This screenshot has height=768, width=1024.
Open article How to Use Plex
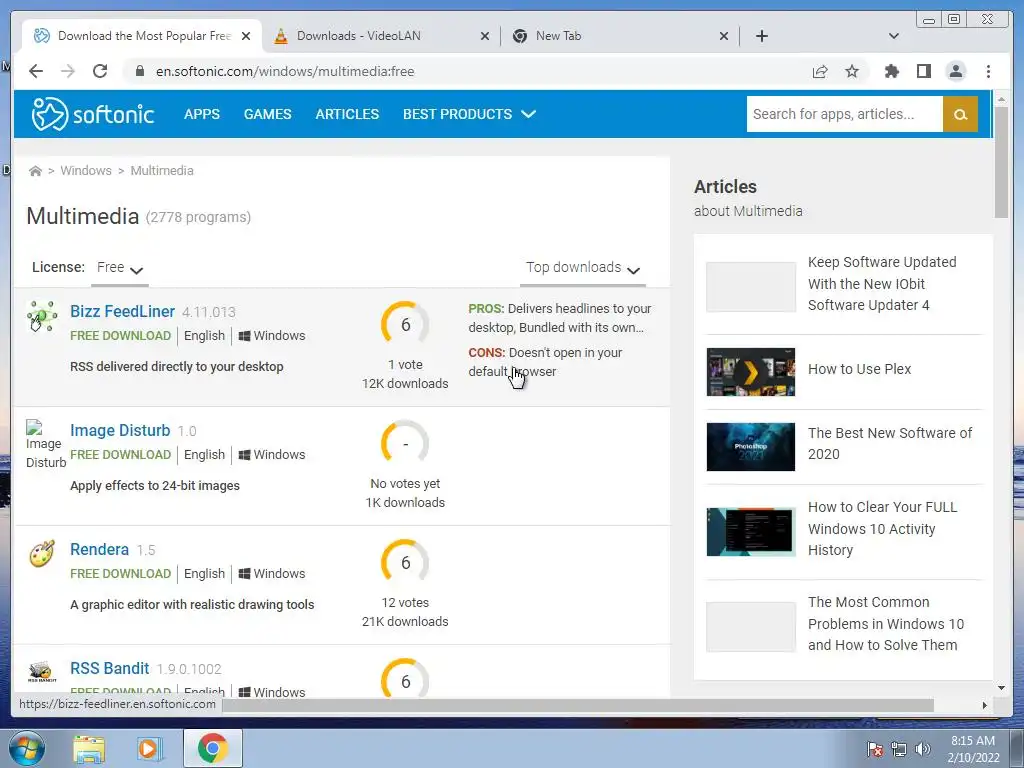pyautogui.click(x=859, y=369)
